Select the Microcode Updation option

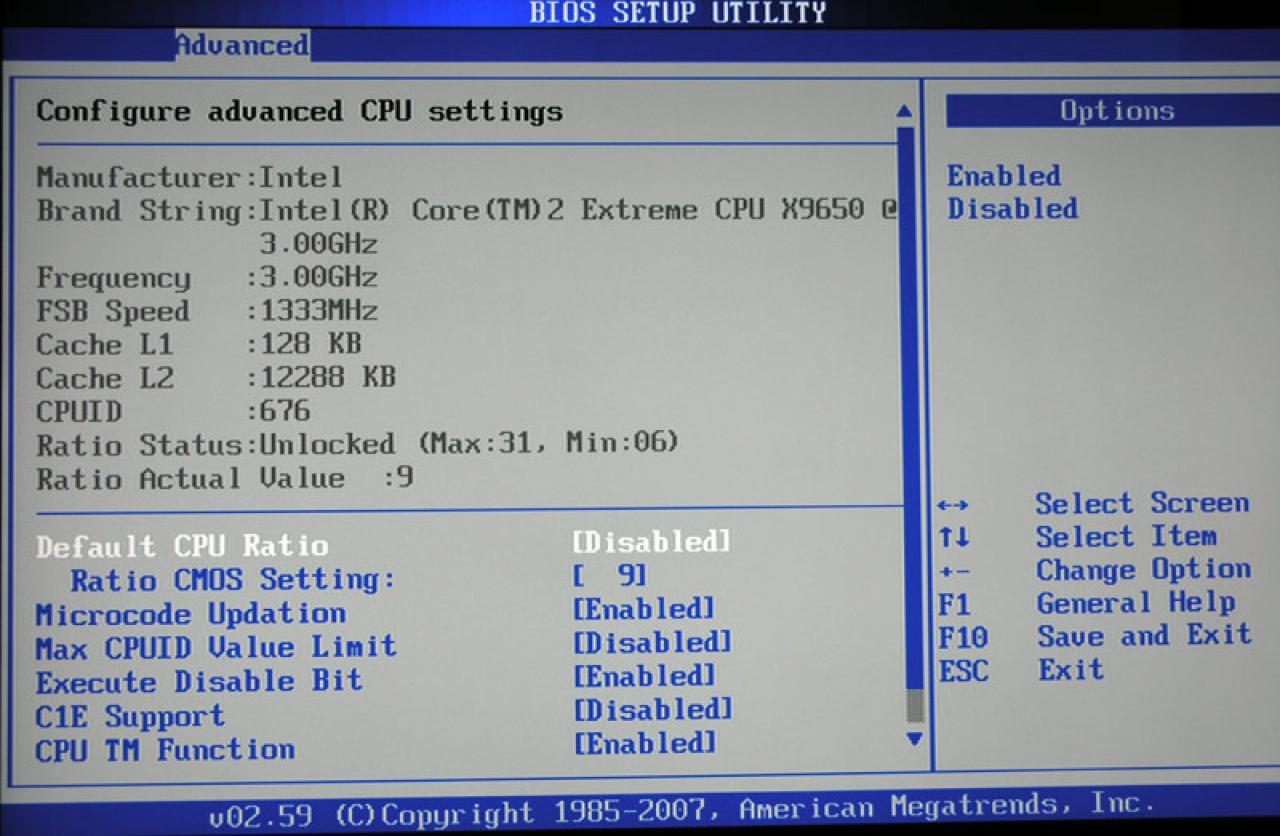(191, 613)
